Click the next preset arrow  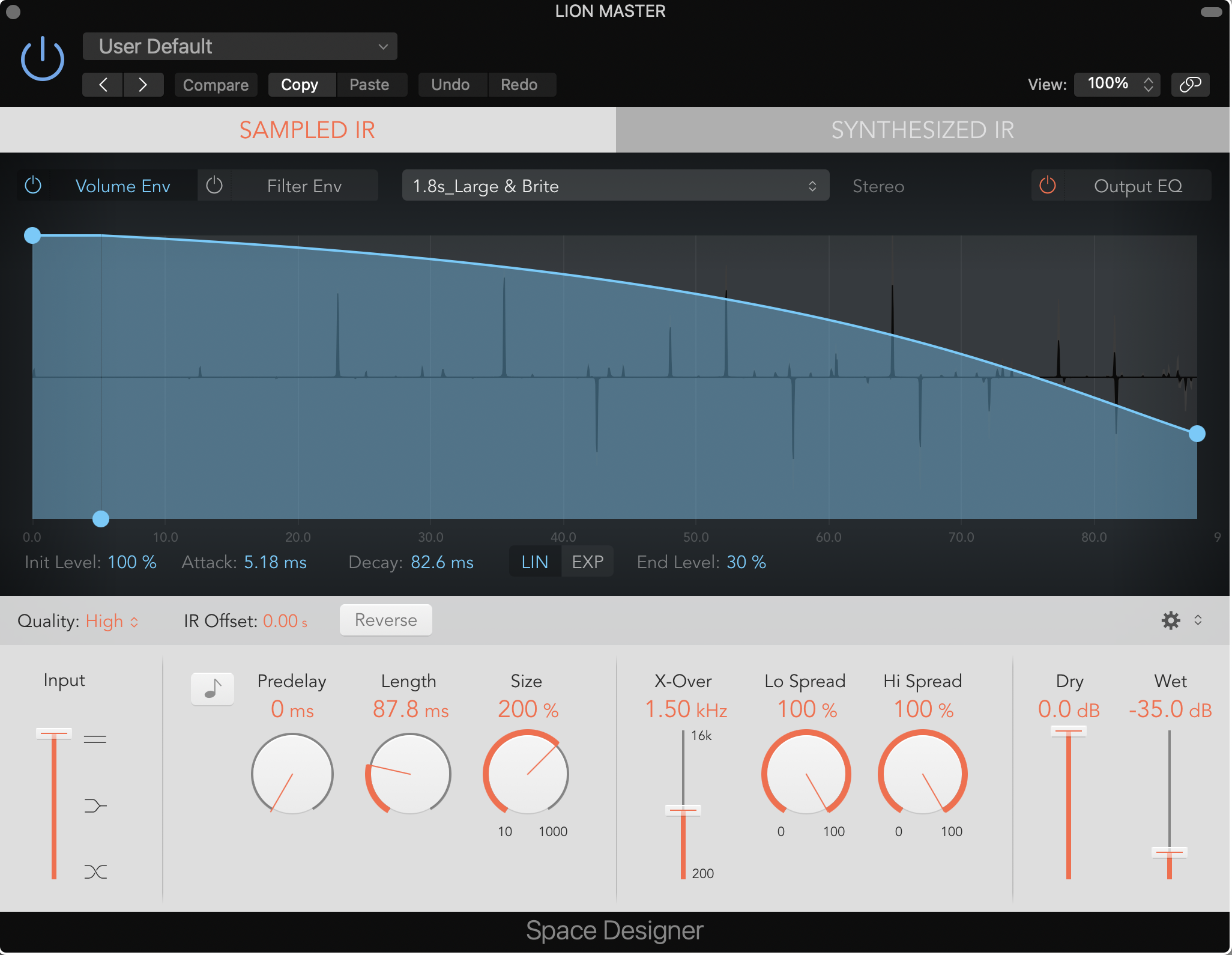pyautogui.click(x=143, y=85)
